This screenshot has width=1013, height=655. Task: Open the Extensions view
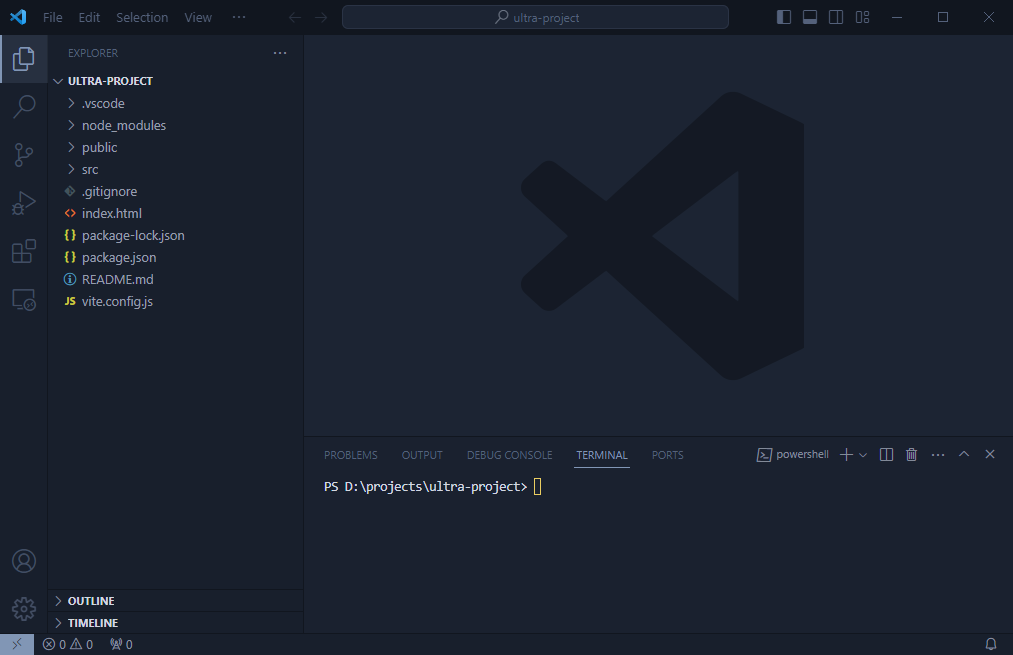(x=24, y=251)
